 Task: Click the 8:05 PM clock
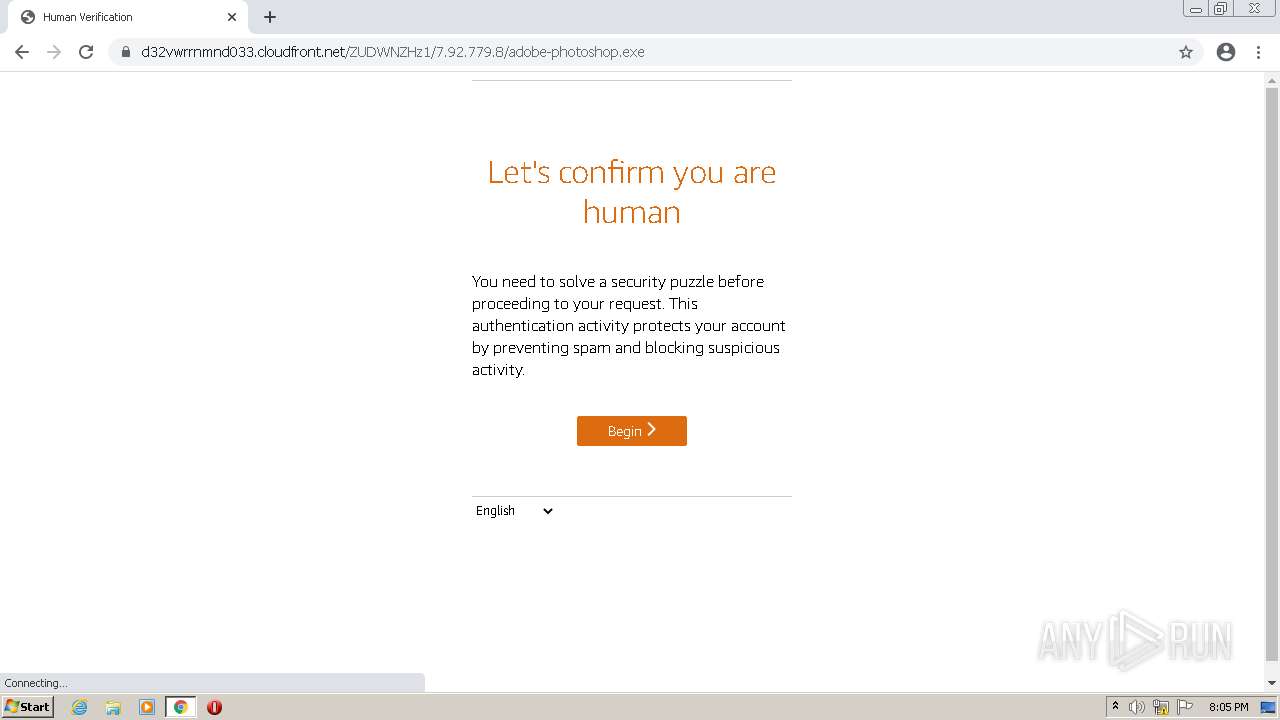(1228, 707)
